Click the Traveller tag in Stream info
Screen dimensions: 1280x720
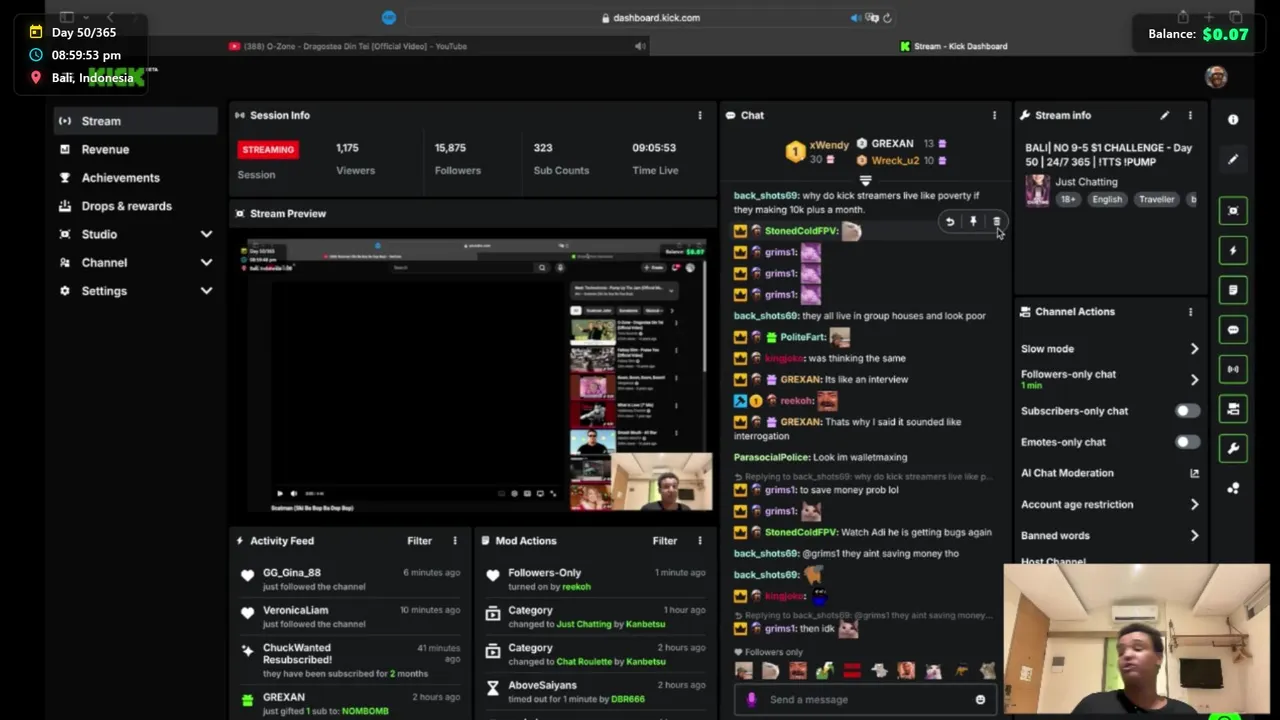pos(1156,199)
